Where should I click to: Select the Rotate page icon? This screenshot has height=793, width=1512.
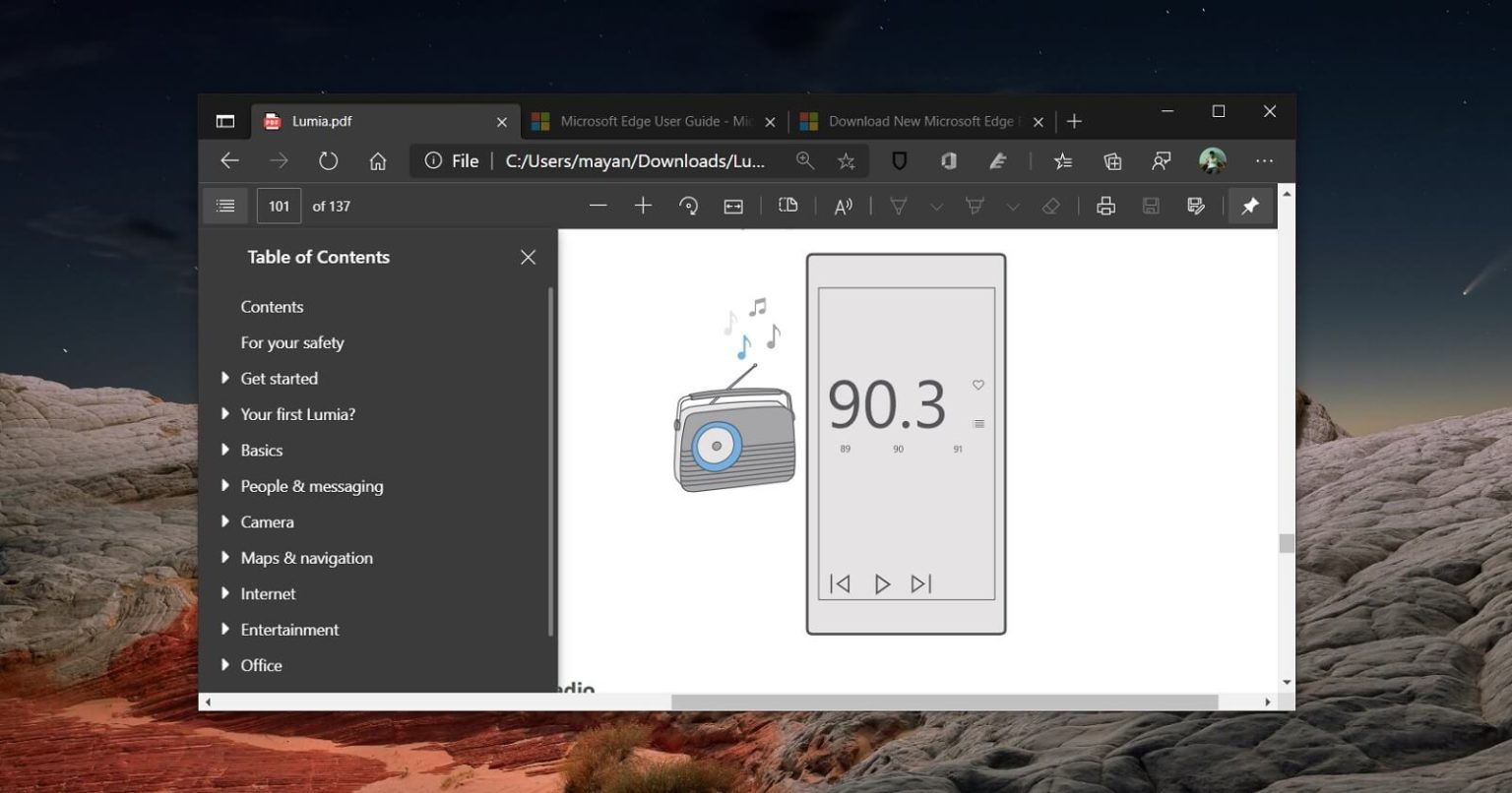point(689,206)
